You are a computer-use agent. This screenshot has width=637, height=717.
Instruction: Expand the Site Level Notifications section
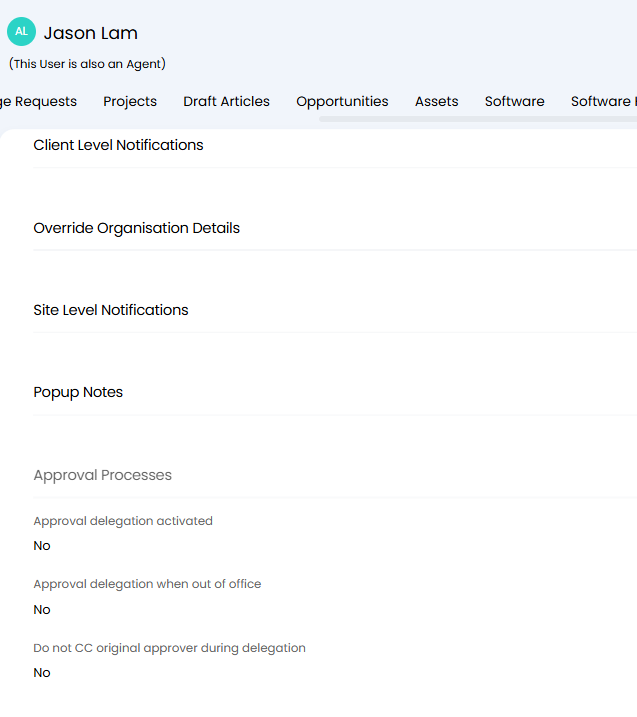pyautogui.click(x=111, y=310)
